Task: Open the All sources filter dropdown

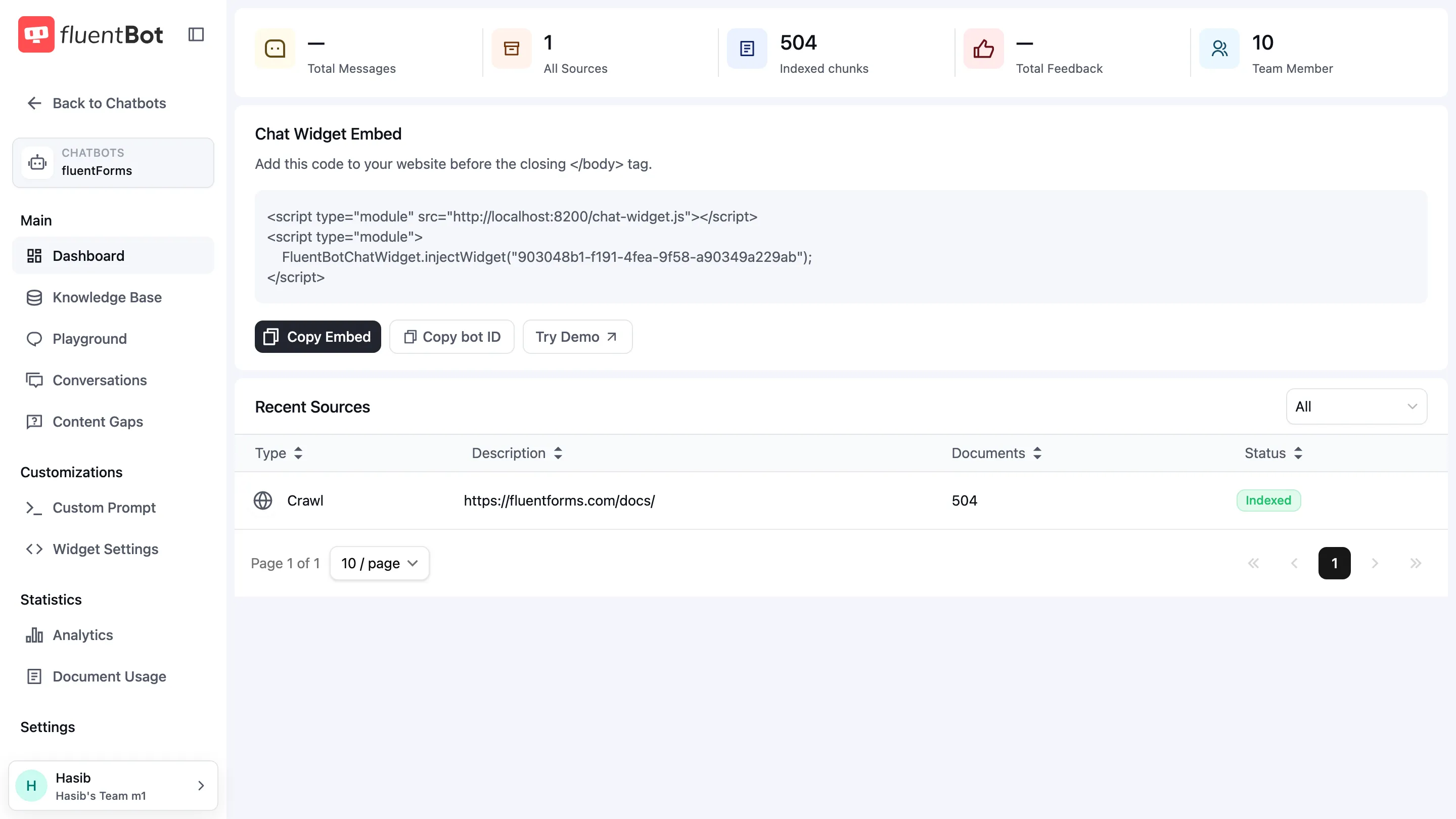Action: pos(1356,406)
